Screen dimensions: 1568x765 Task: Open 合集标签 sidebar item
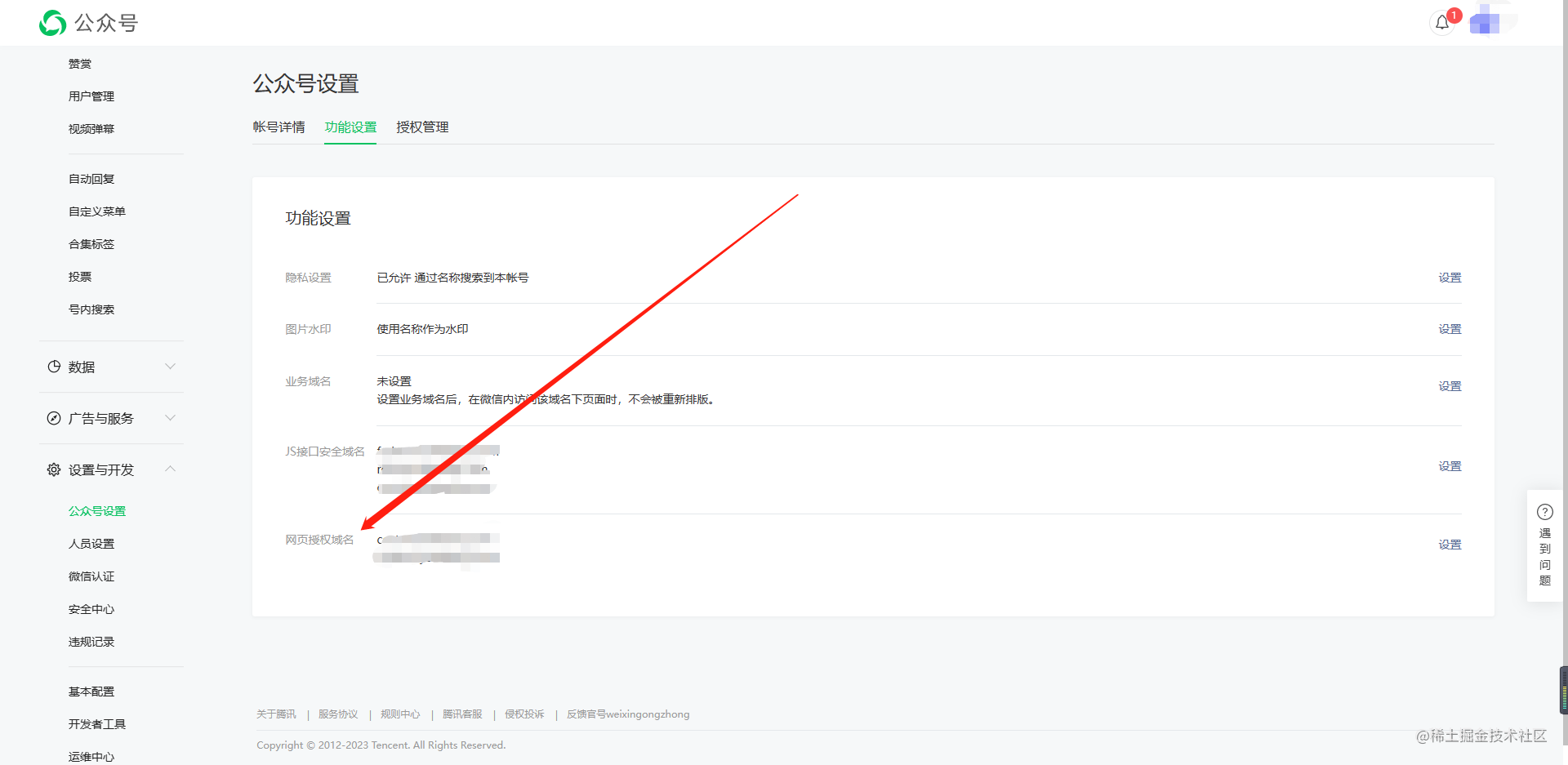91,244
